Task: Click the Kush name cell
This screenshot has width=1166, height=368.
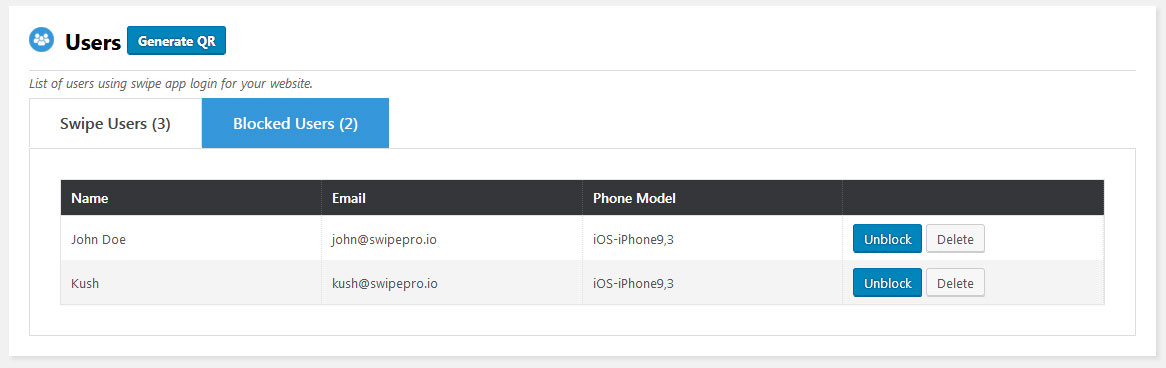Action: pyautogui.click(x=191, y=283)
